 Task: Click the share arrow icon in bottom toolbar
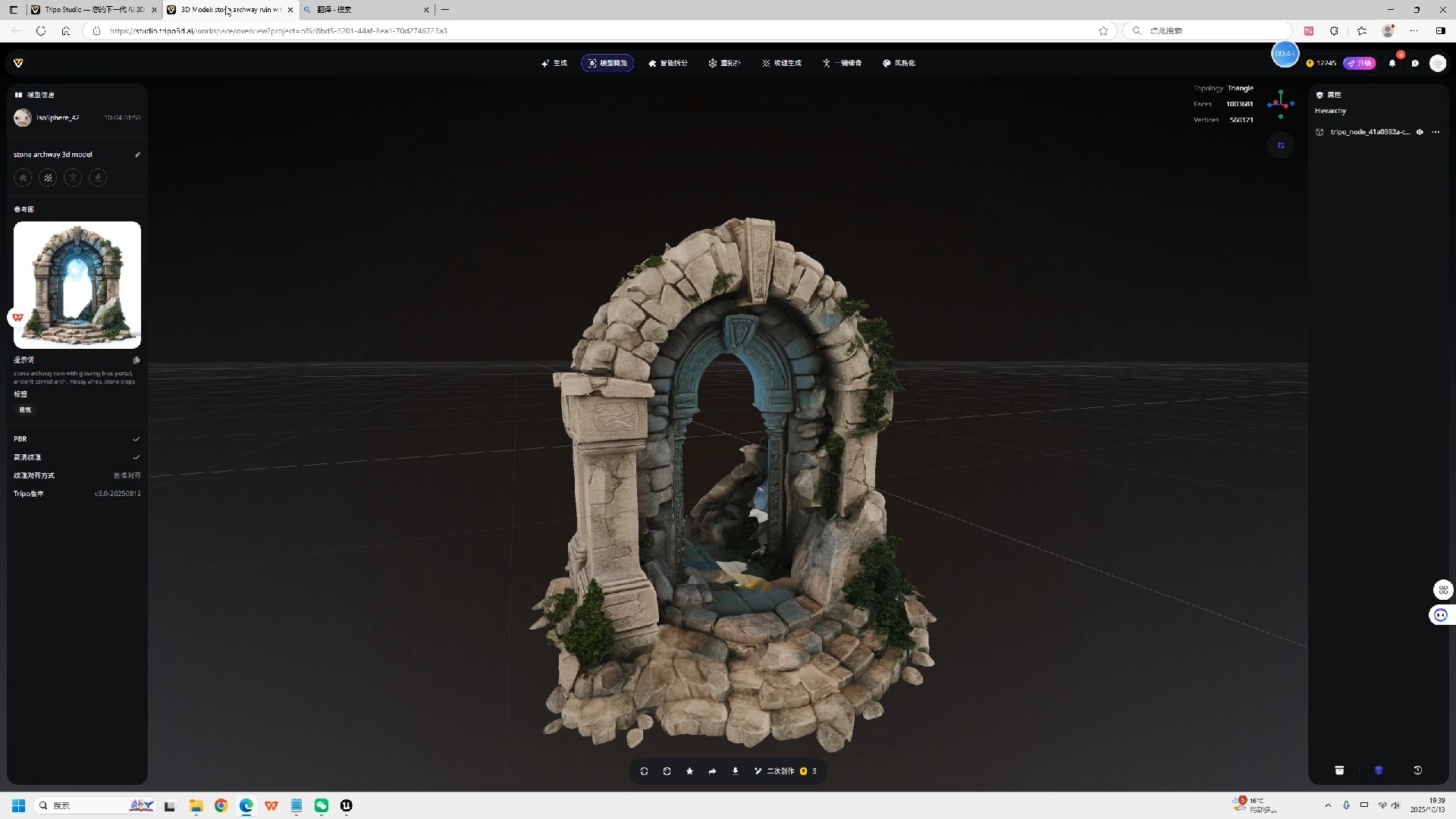click(x=712, y=771)
